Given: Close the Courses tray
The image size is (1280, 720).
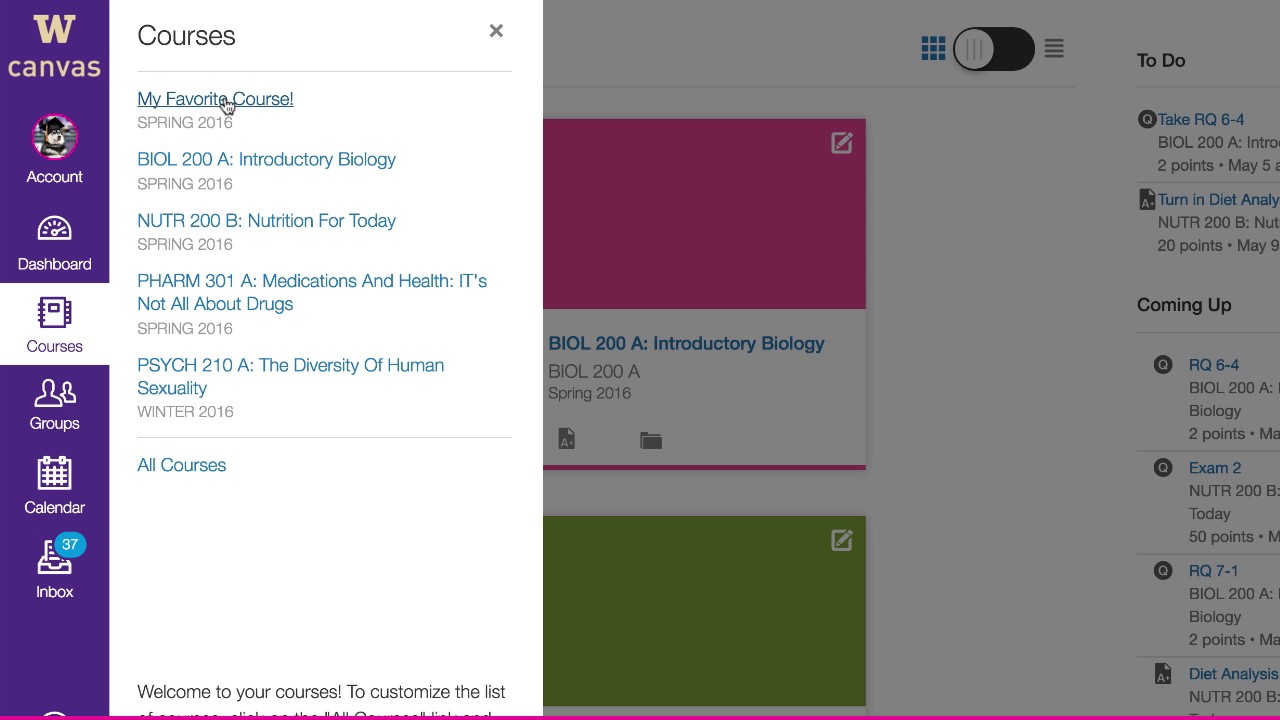Looking at the screenshot, I should tap(496, 31).
